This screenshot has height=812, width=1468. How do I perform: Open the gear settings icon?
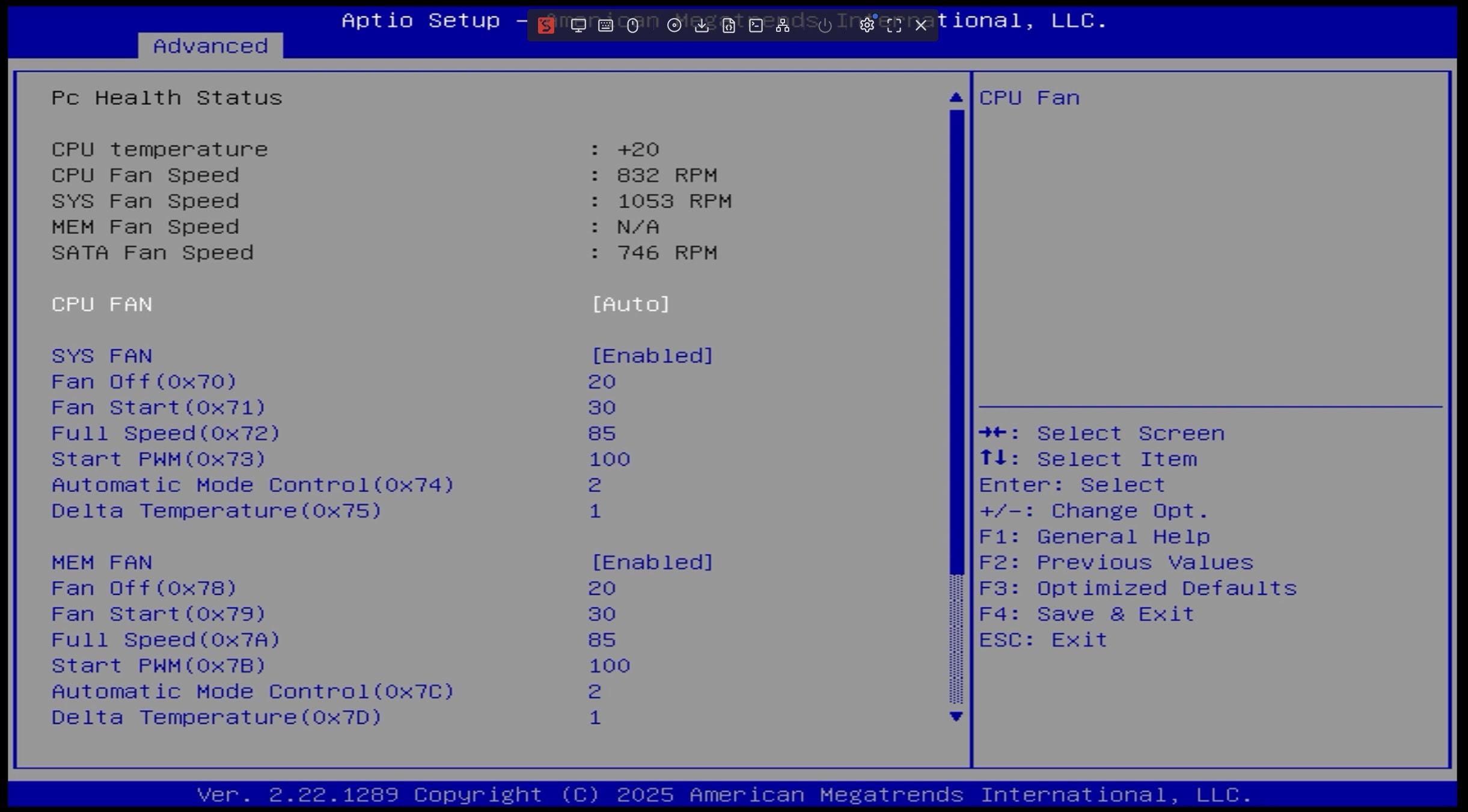click(x=866, y=25)
